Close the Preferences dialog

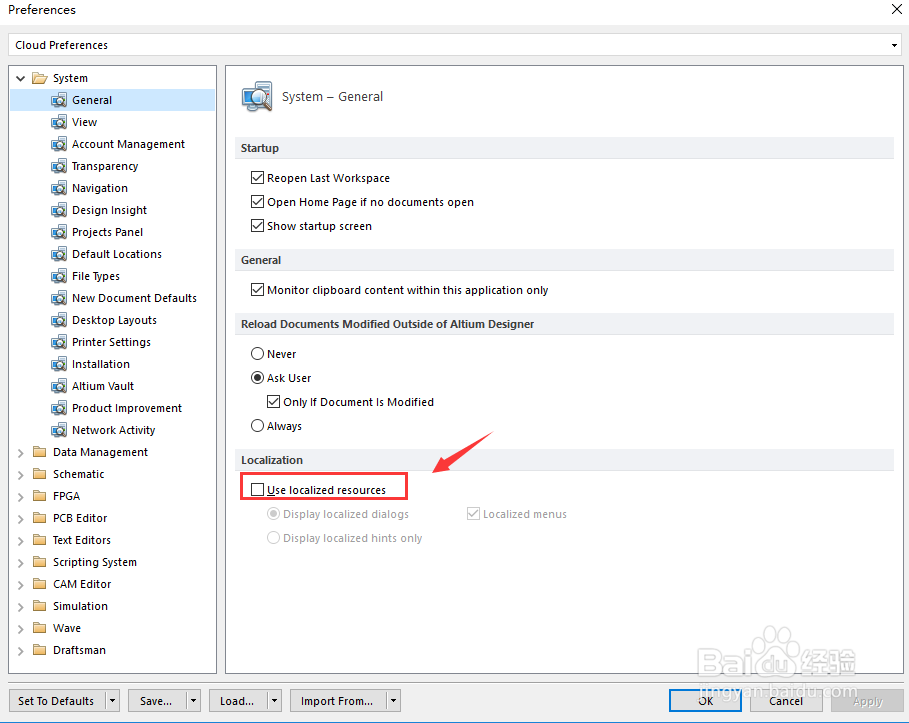[x=896, y=9]
